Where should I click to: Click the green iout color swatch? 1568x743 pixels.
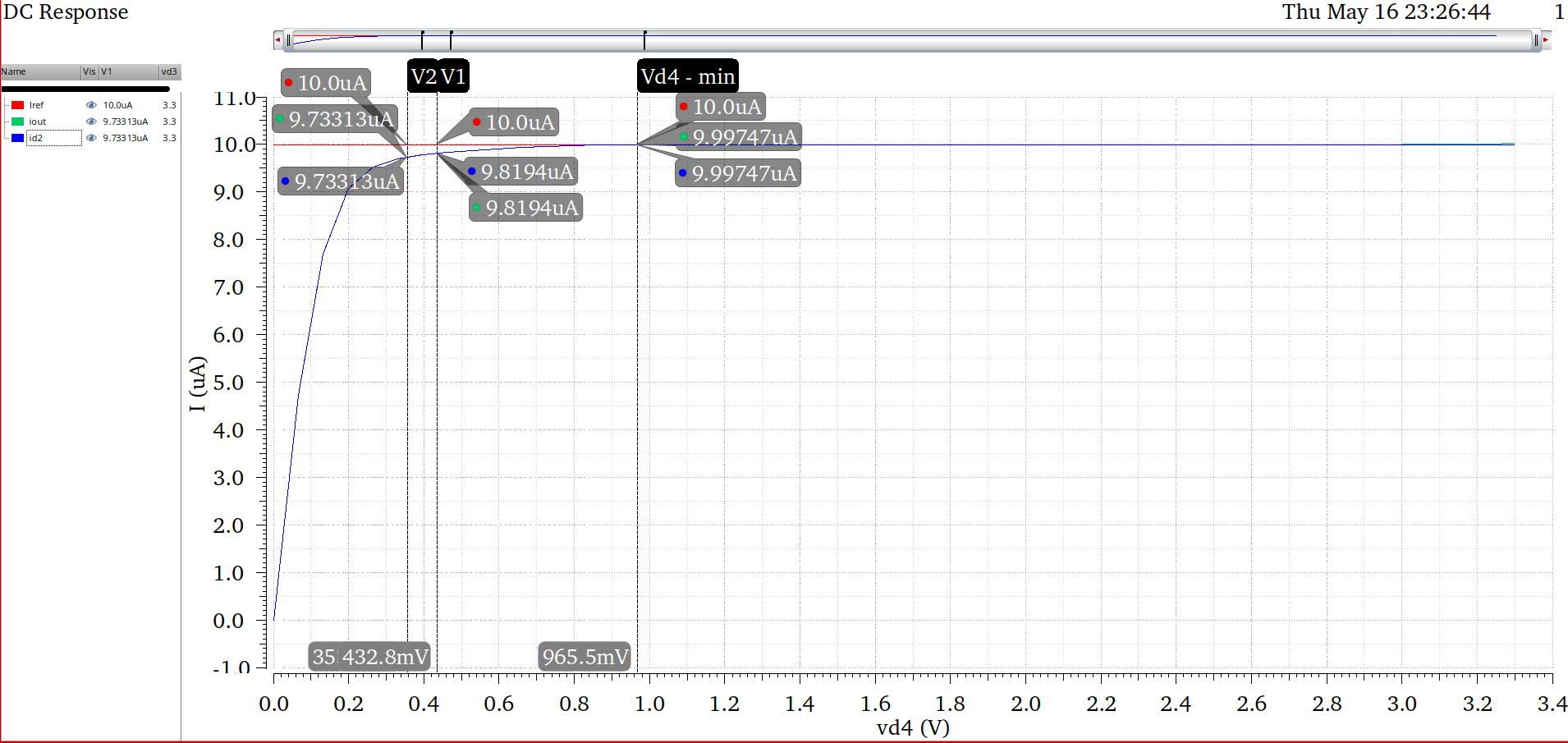(x=17, y=122)
